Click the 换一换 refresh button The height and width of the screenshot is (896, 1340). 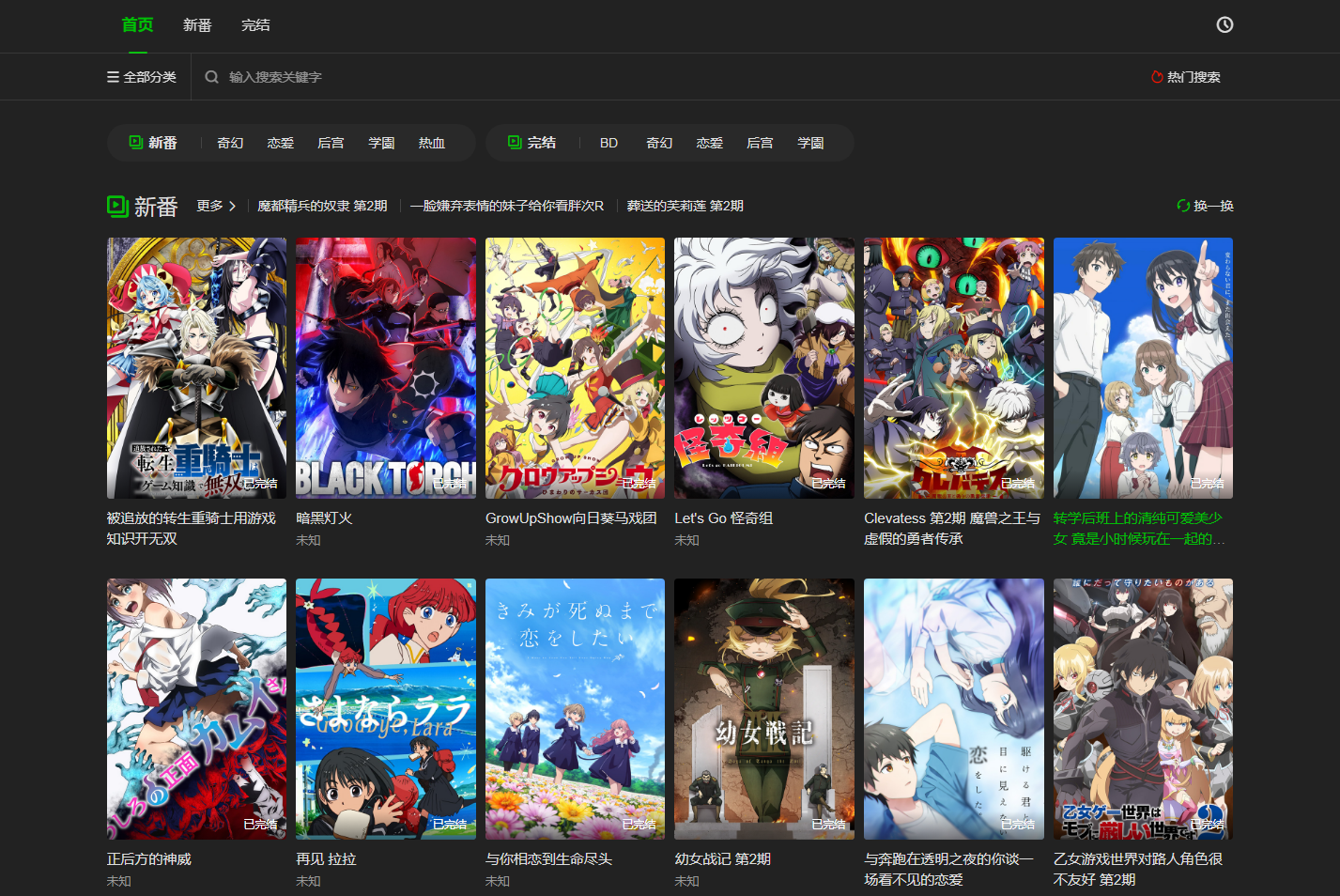click(1206, 206)
